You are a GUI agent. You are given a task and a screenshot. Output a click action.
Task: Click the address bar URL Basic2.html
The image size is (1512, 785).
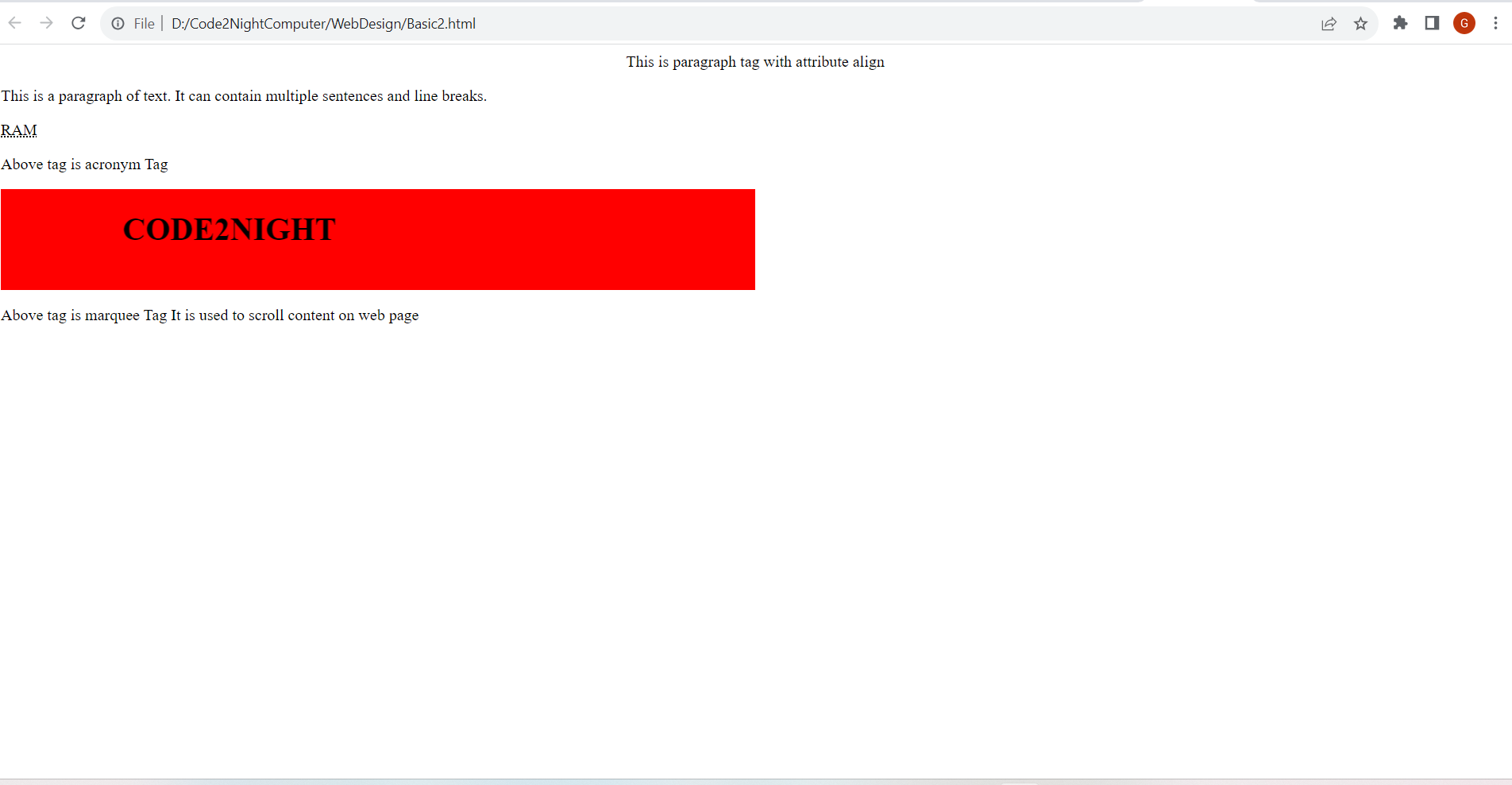click(323, 24)
